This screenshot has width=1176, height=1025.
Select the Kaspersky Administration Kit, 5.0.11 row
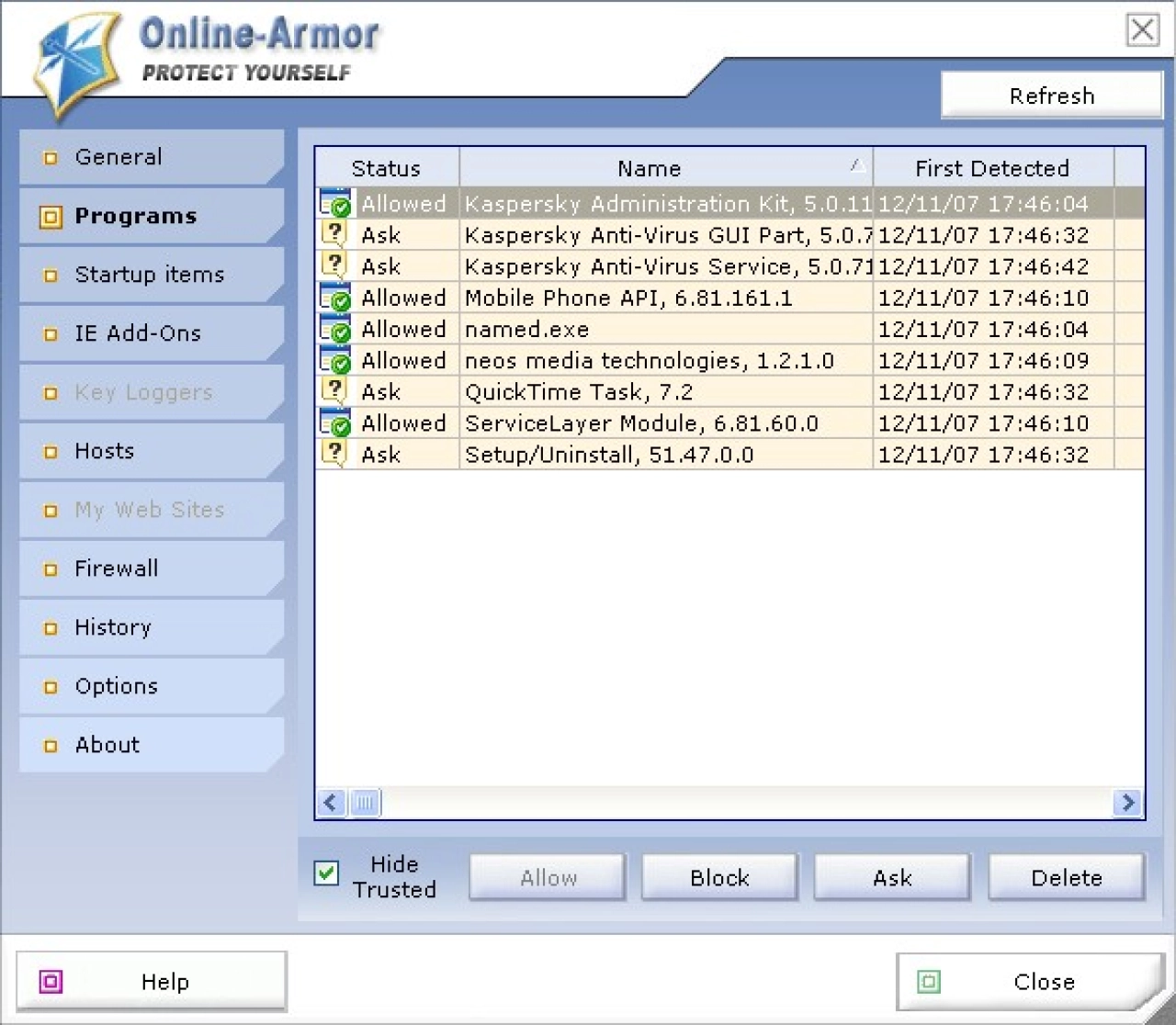click(730, 203)
